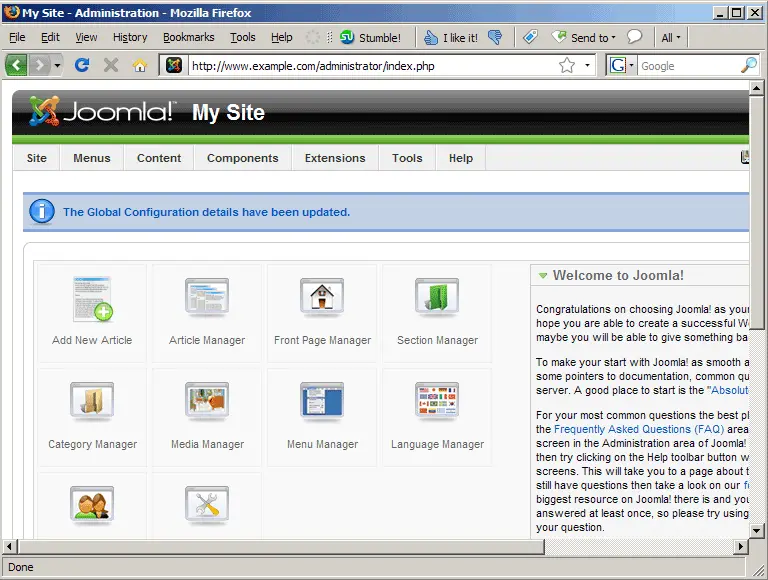This screenshot has width=768, height=580.
Task: Click the thumbs-up I like it! button
Action: click(451, 38)
